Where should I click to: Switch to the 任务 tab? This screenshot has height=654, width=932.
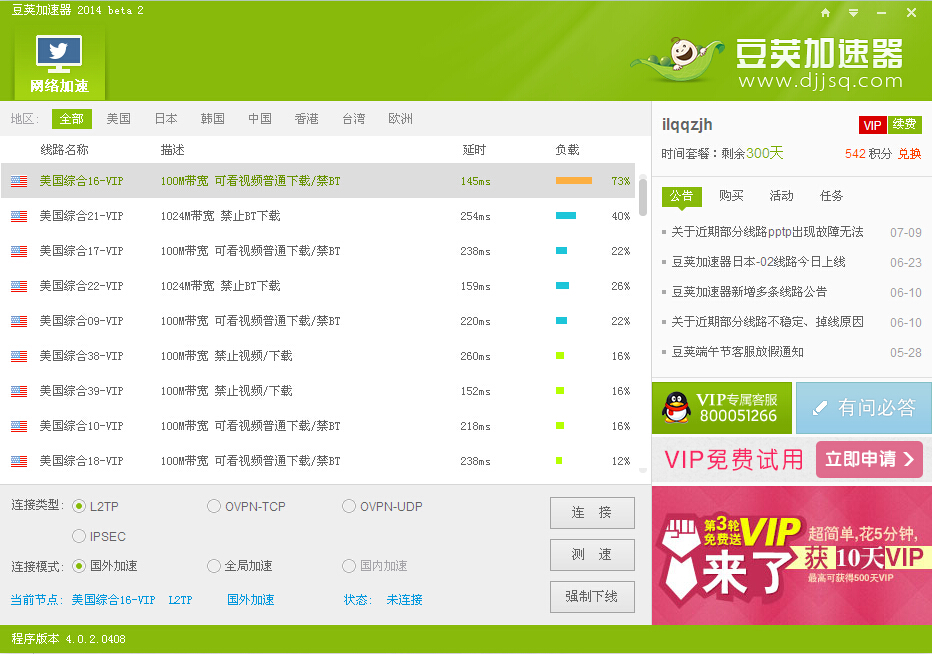pyautogui.click(x=831, y=196)
